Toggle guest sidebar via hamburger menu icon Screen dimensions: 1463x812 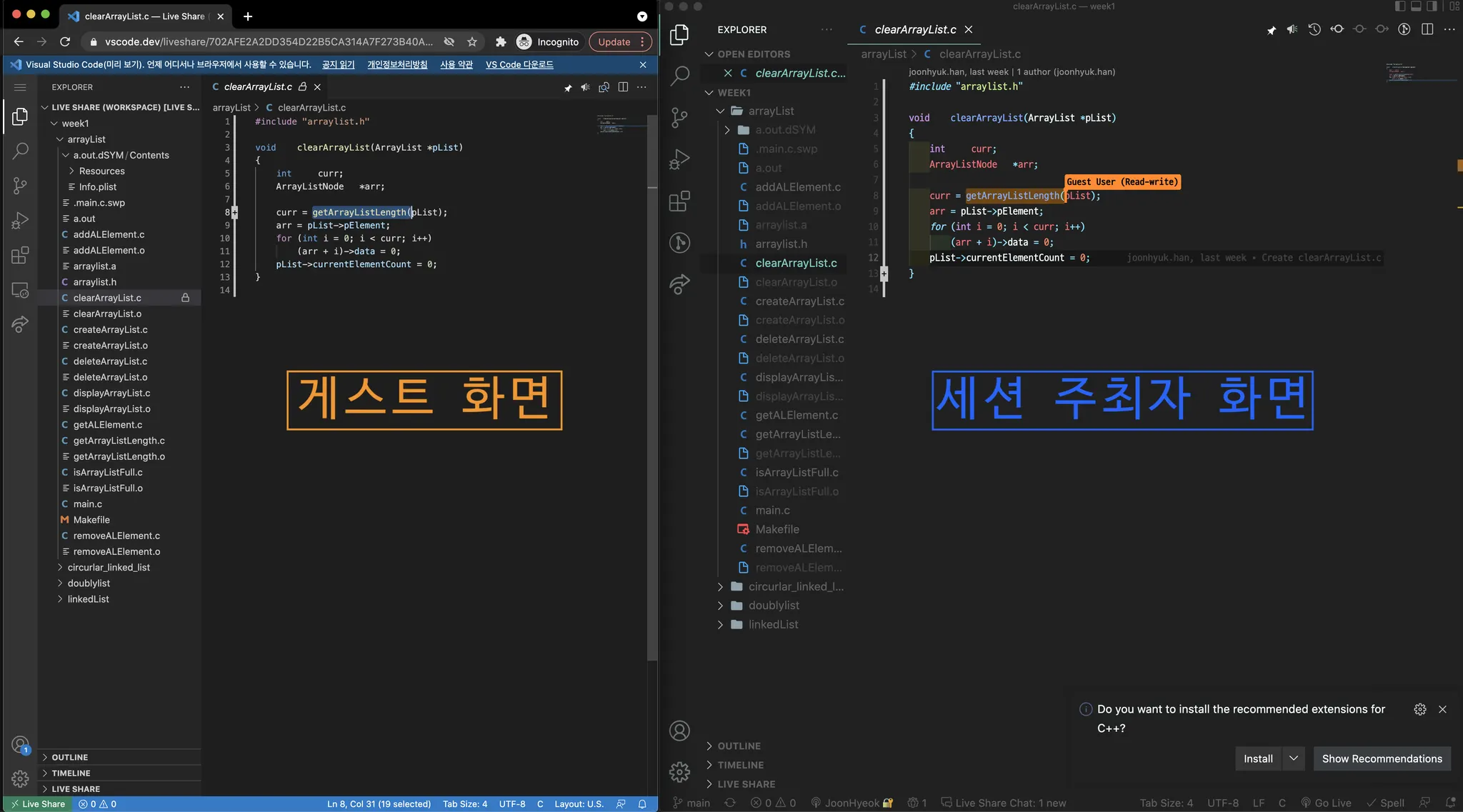[20, 87]
